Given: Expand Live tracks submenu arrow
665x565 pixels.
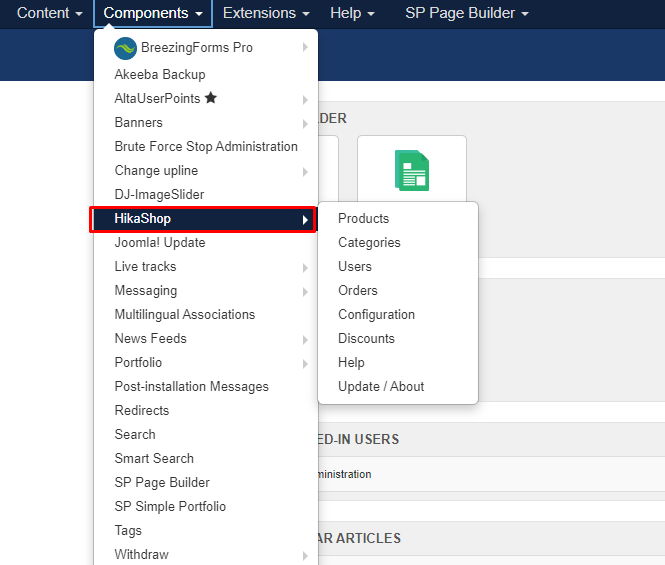Looking at the screenshot, I should pyautogui.click(x=305, y=268).
